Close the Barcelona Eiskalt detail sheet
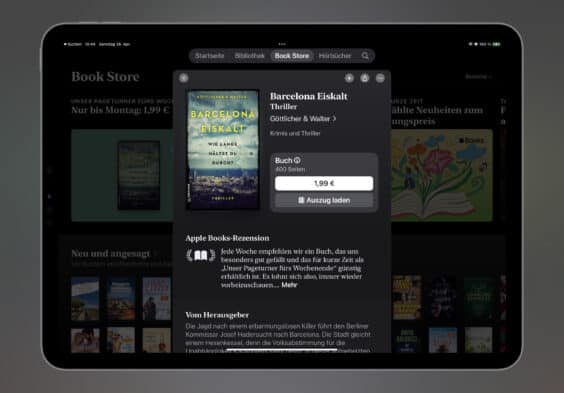Screen dimensions: 564x393 pos(183,78)
